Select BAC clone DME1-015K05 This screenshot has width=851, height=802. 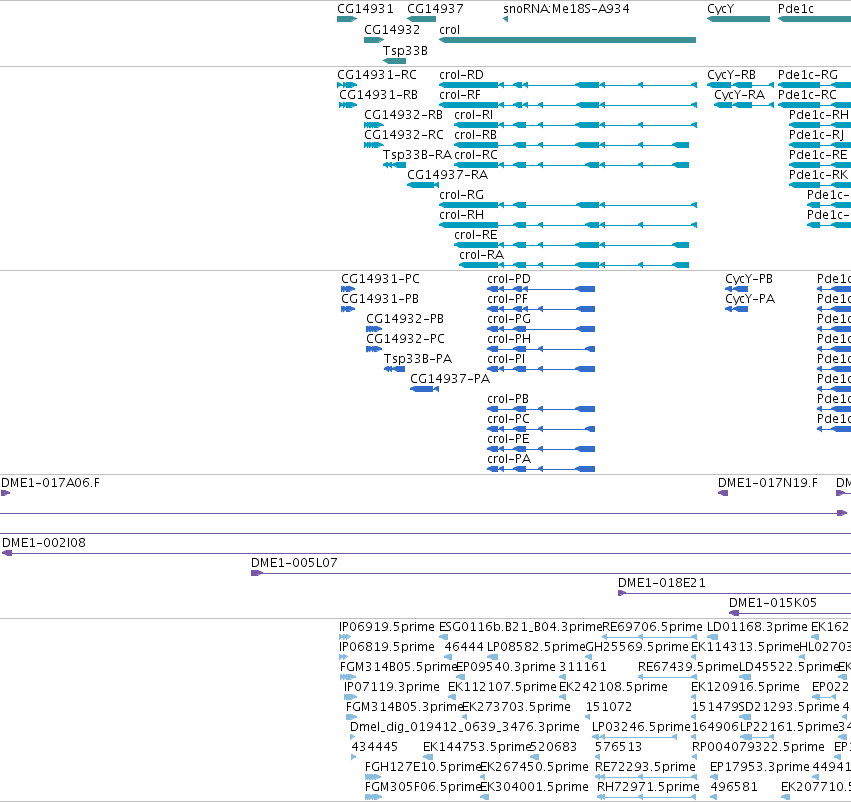(790, 613)
